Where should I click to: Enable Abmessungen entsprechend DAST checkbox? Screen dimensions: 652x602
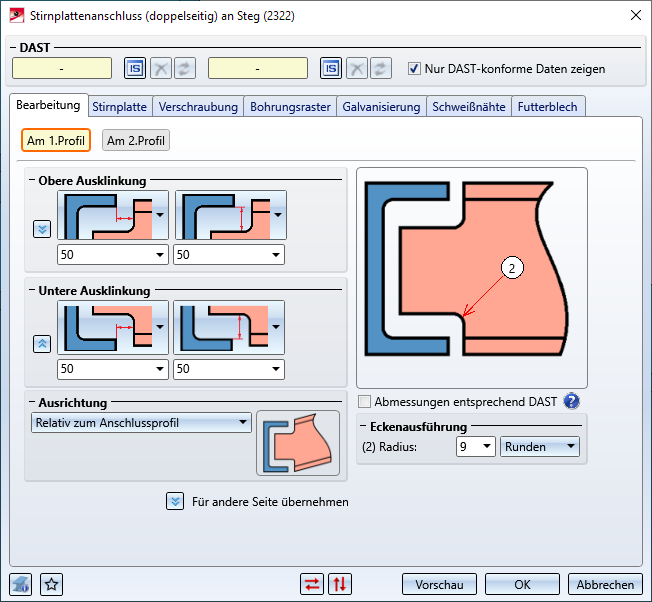364,402
